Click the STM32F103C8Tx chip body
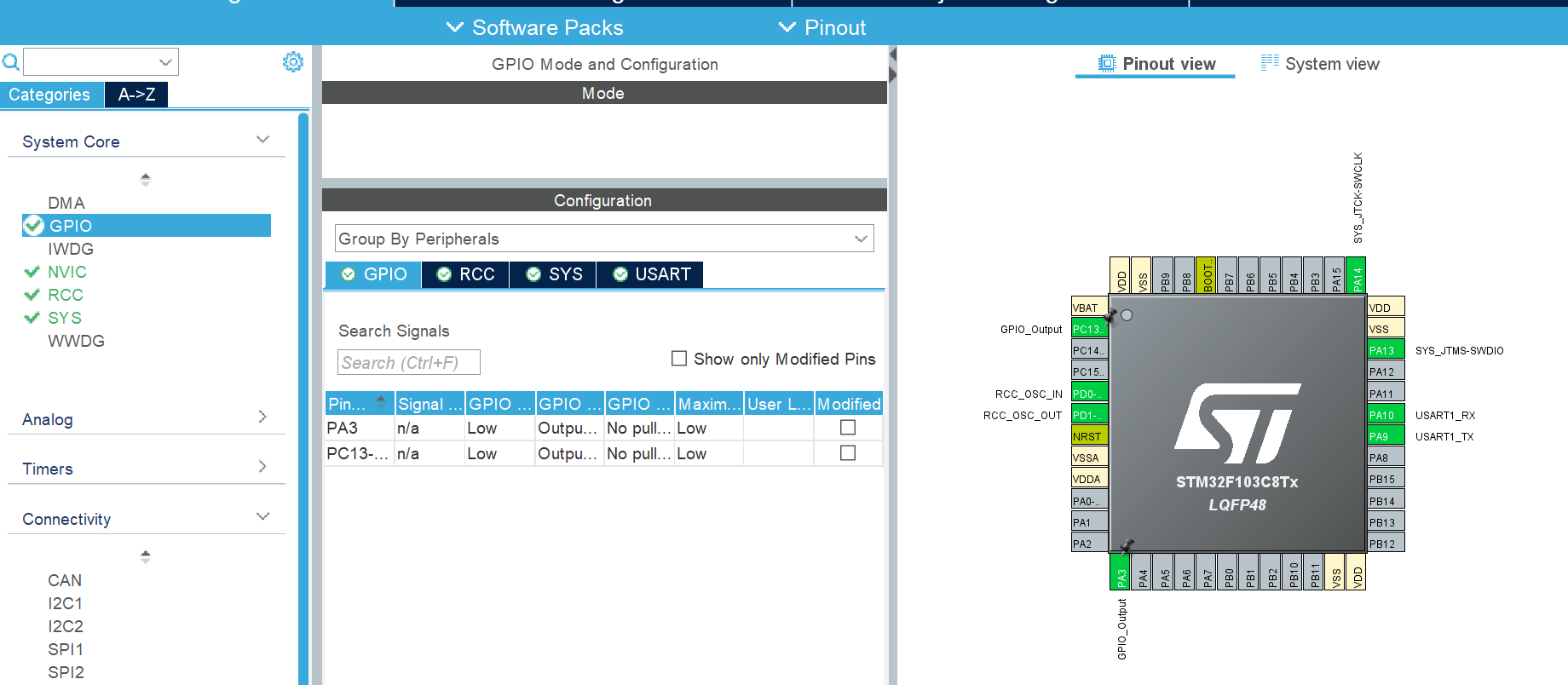Image resolution: width=1568 pixels, height=685 pixels. pyautogui.click(x=1237, y=423)
